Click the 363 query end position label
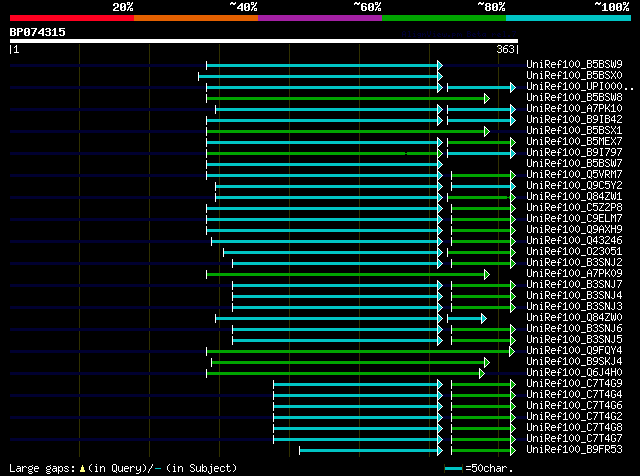 click(x=505, y=49)
